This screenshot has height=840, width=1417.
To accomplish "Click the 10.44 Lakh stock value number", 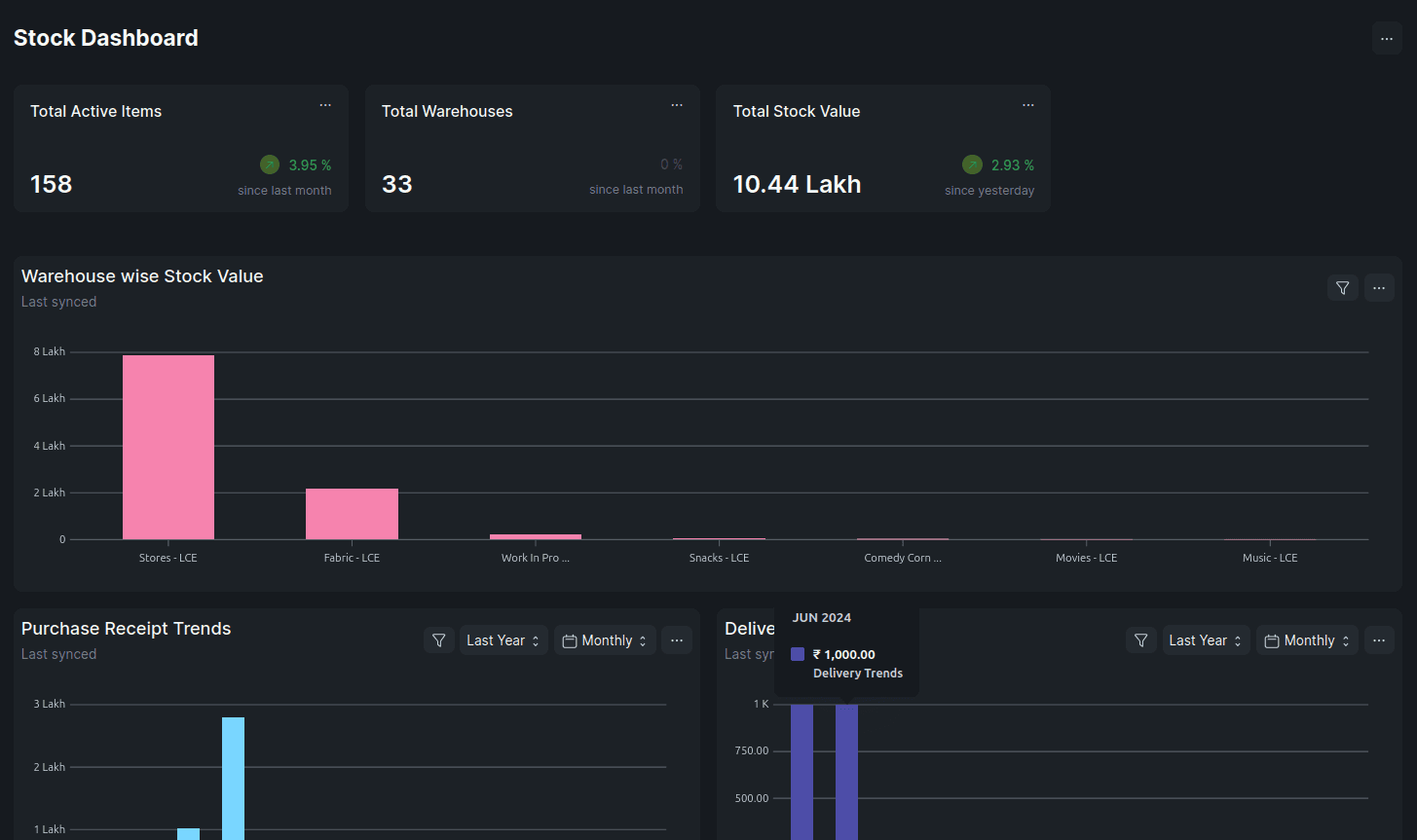I will coord(797,184).
